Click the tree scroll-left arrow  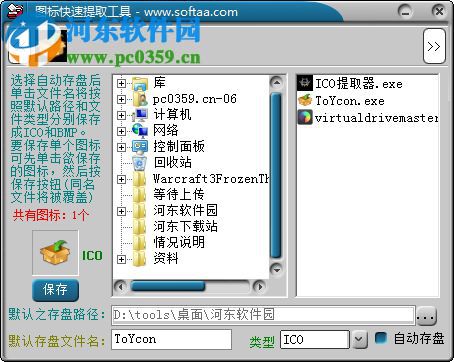click(x=121, y=286)
